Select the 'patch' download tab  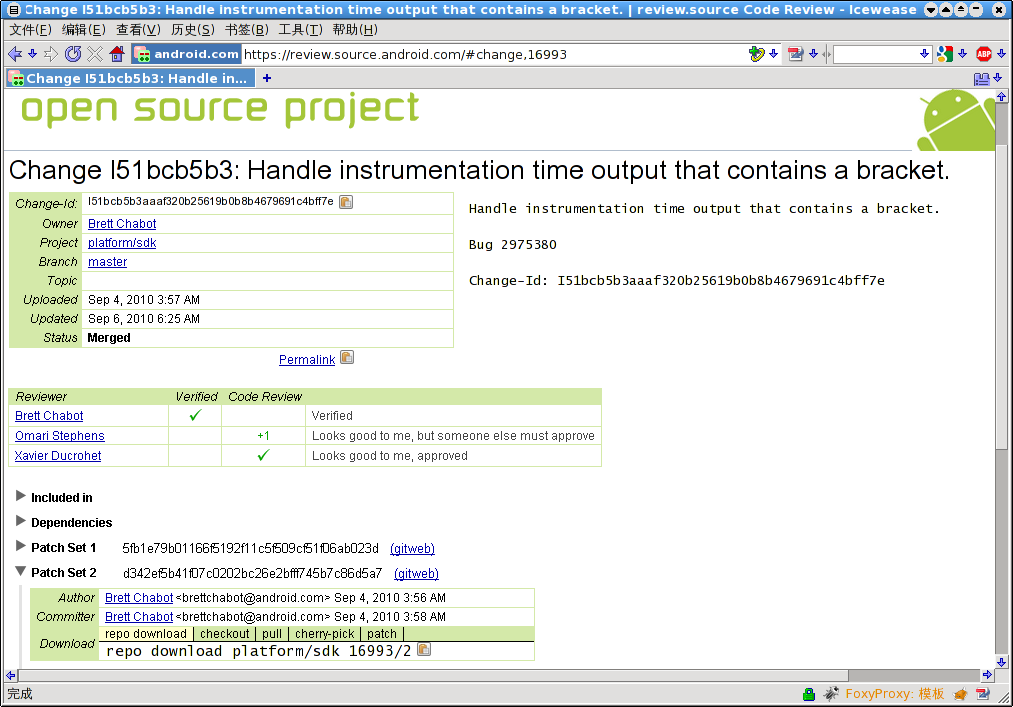coord(382,634)
